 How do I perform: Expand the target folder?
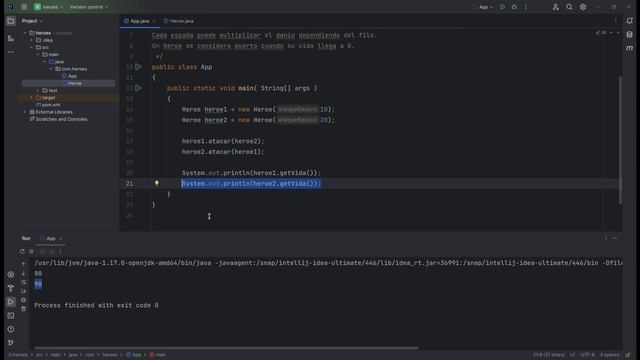pyautogui.click(x=31, y=98)
